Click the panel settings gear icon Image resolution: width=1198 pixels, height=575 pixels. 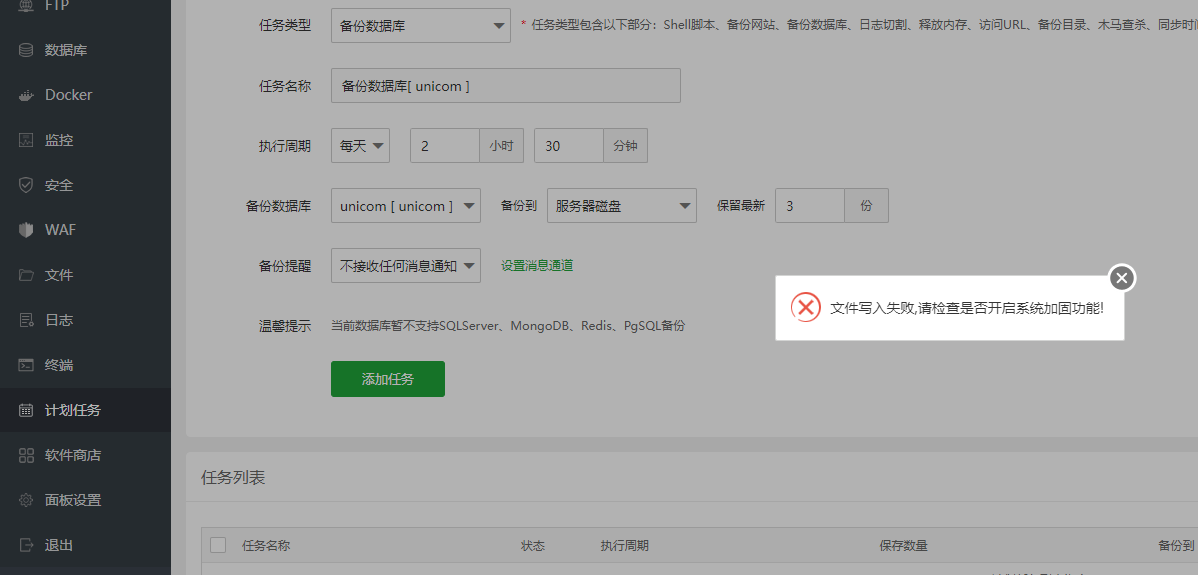pyautogui.click(x=26, y=500)
